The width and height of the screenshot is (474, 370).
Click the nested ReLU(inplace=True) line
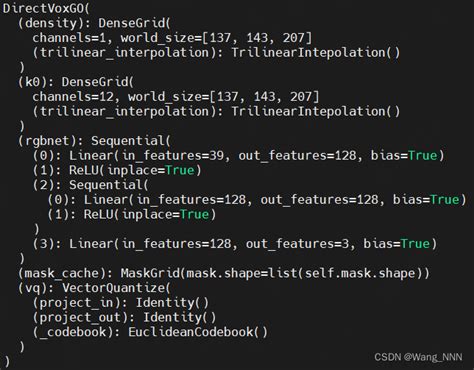[x=132, y=214]
